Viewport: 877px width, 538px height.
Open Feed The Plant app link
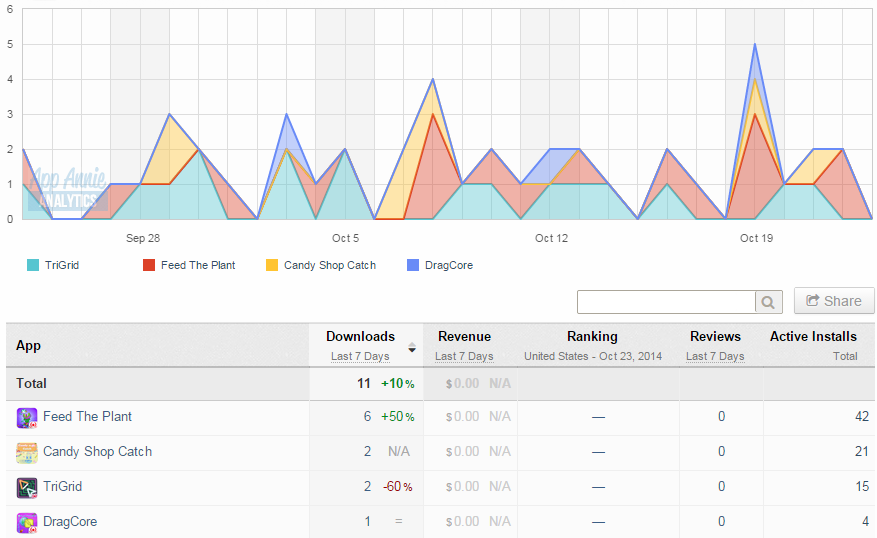click(x=87, y=417)
